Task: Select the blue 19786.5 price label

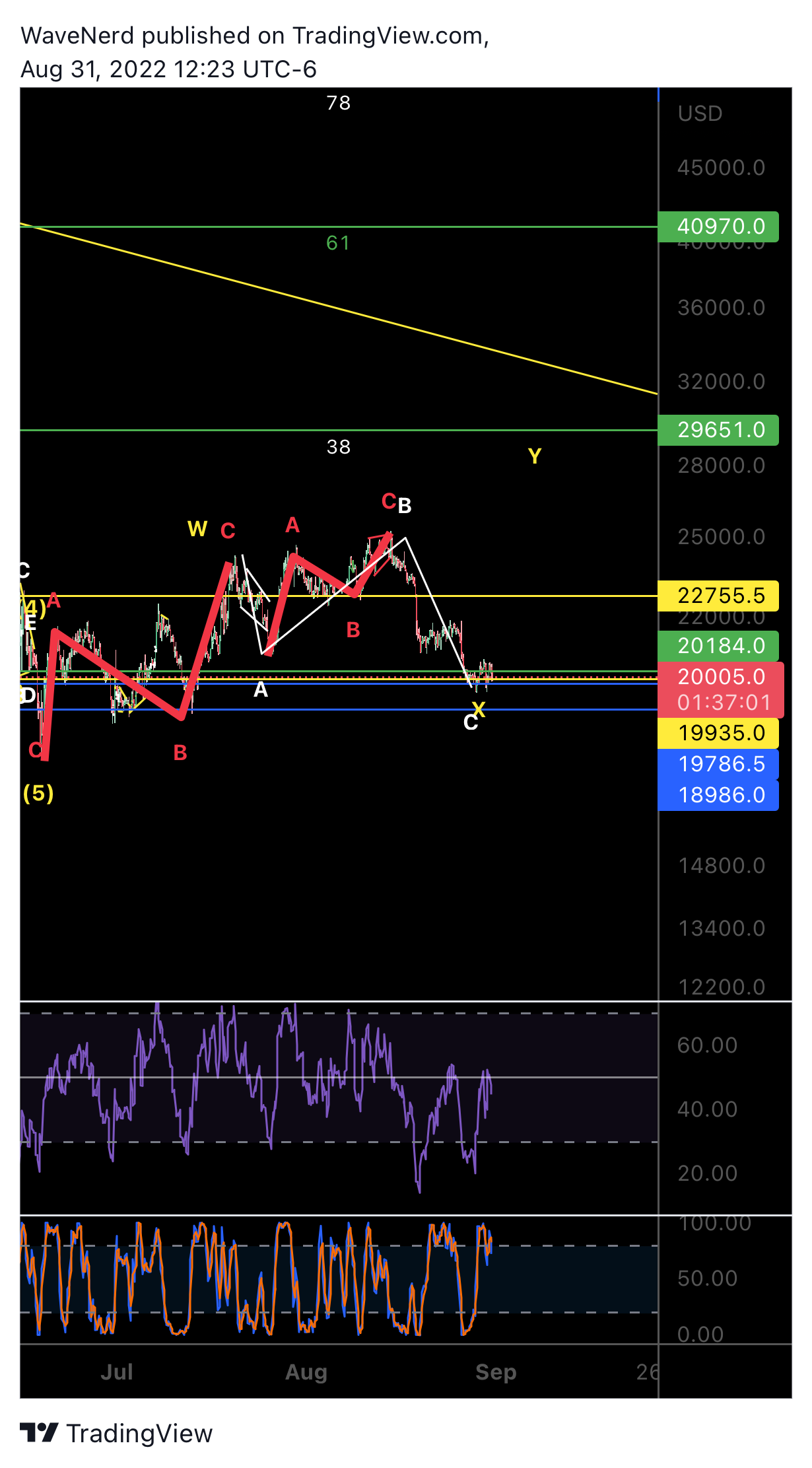Action: coord(718,764)
